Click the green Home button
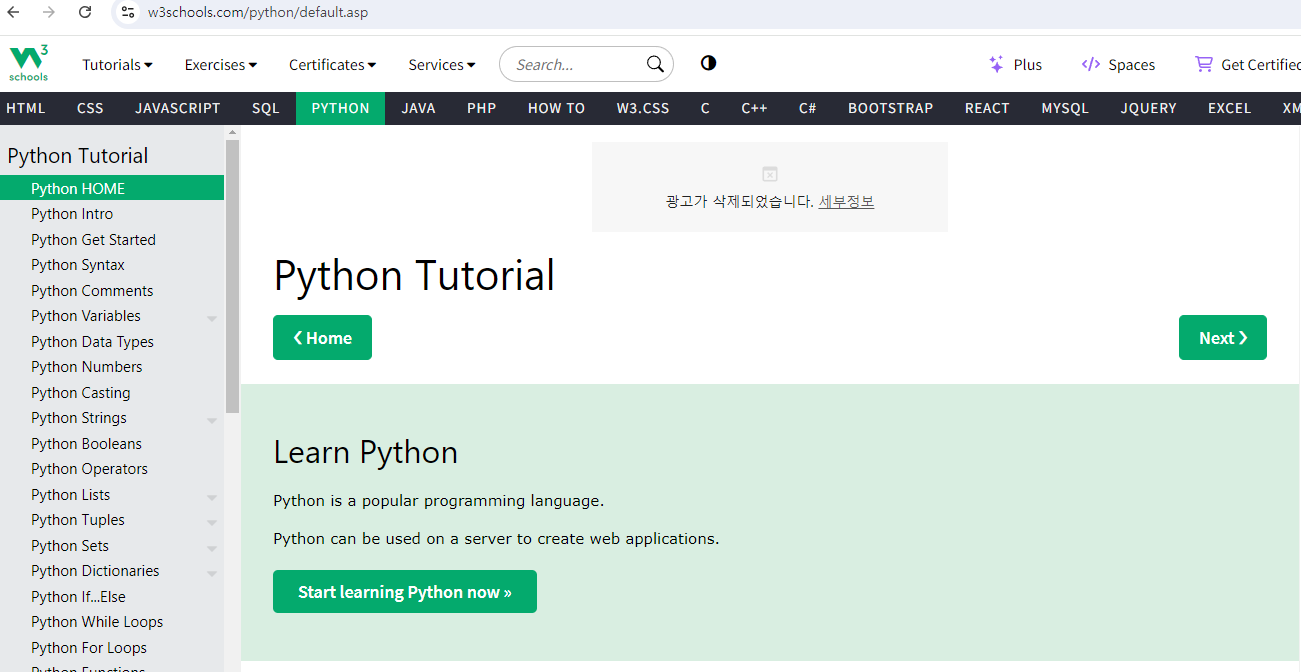 (x=322, y=338)
